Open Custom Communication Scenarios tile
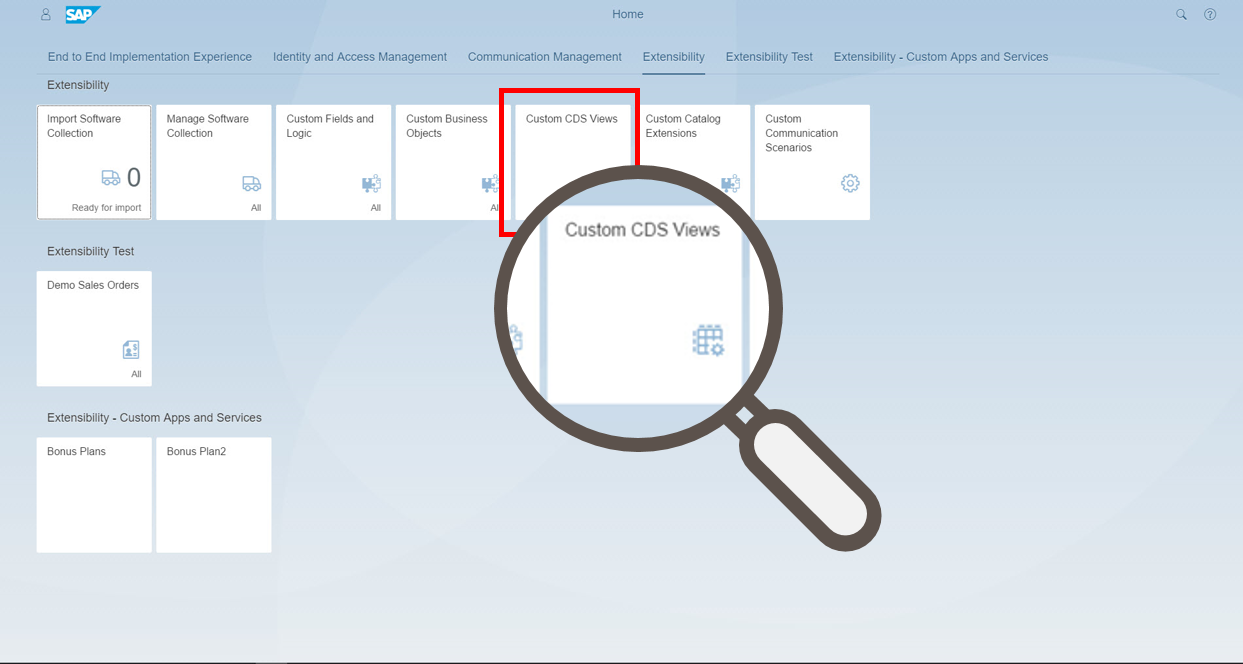 coord(812,162)
